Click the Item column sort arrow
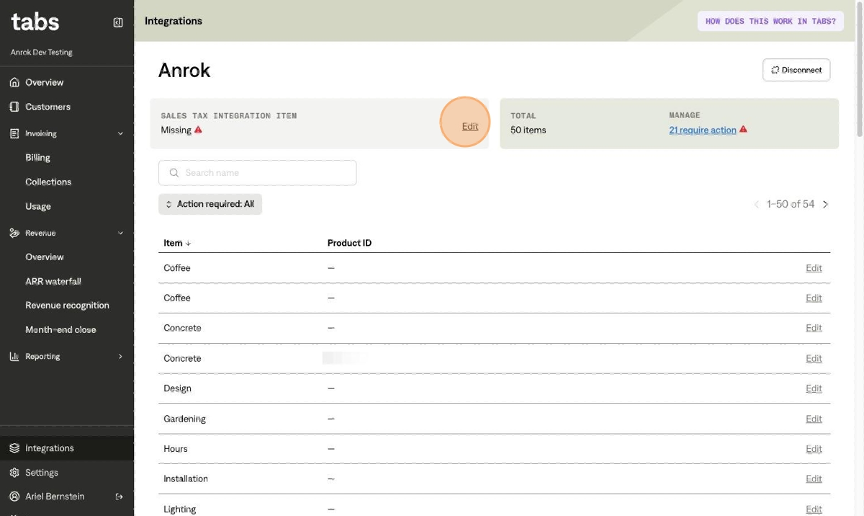The width and height of the screenshot is (864, 516). [188, 243]
